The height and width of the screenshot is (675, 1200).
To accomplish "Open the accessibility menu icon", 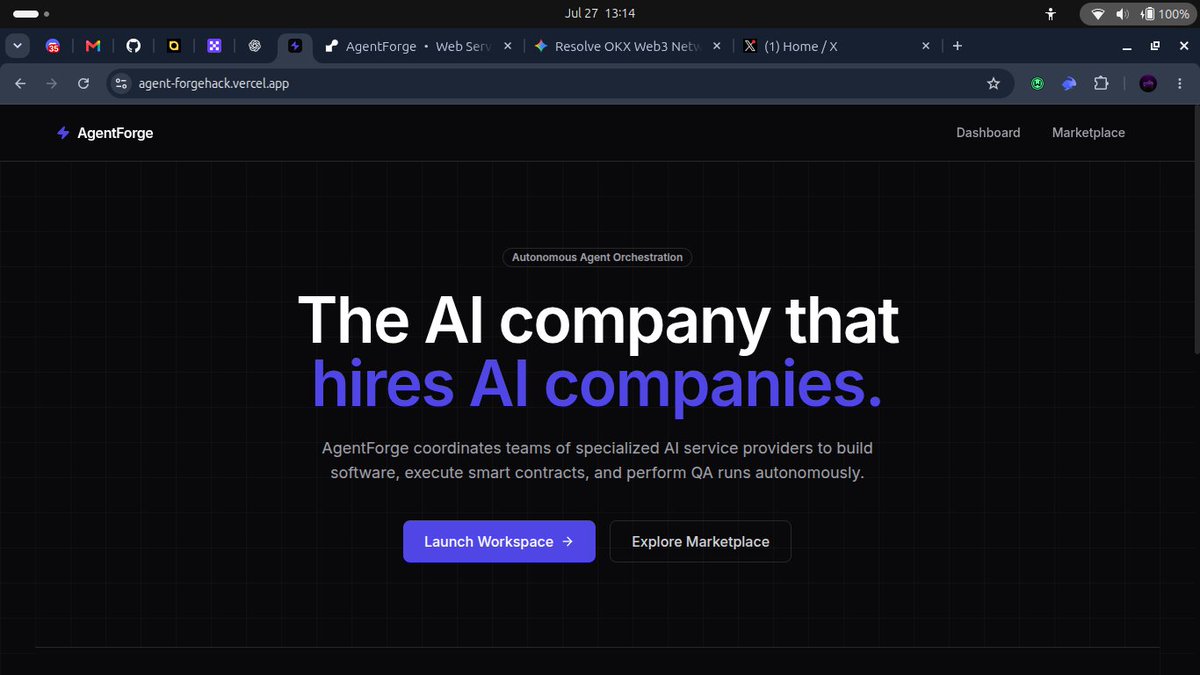I will [x=1050, y=14].
